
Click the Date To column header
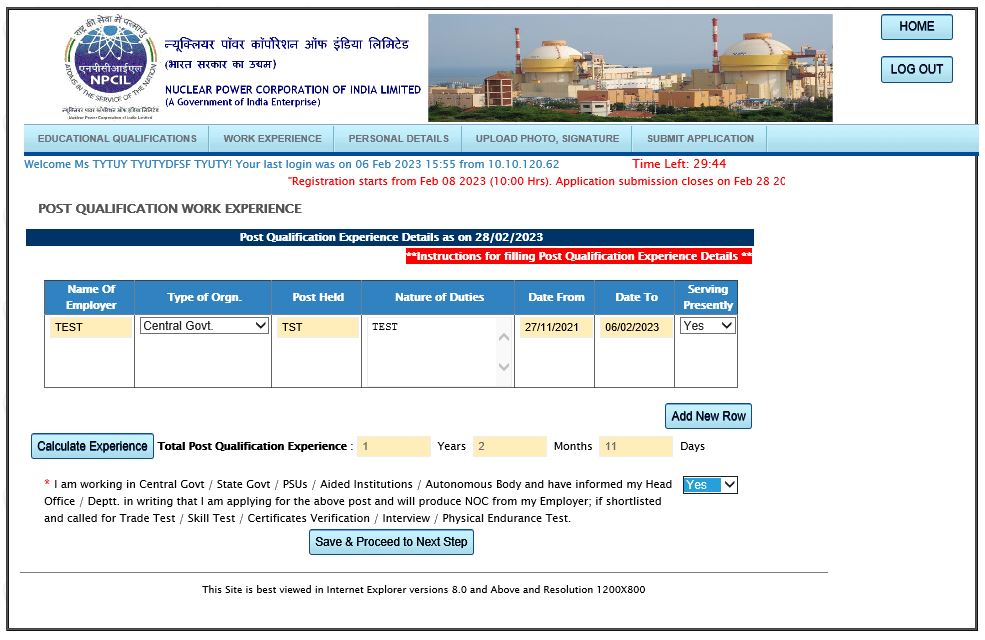tap(635, 298)
